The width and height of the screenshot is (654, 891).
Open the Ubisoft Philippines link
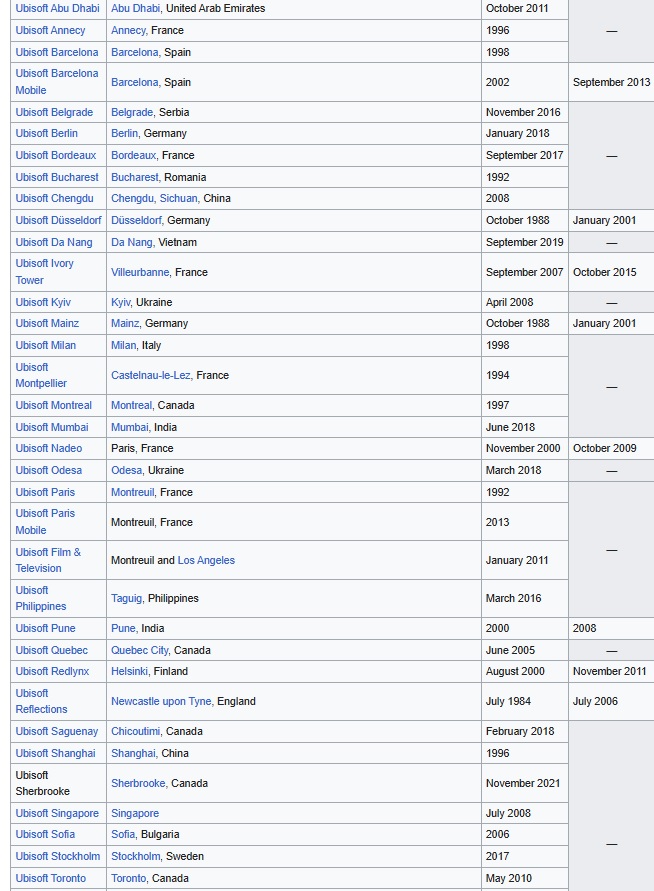(41, 598)
